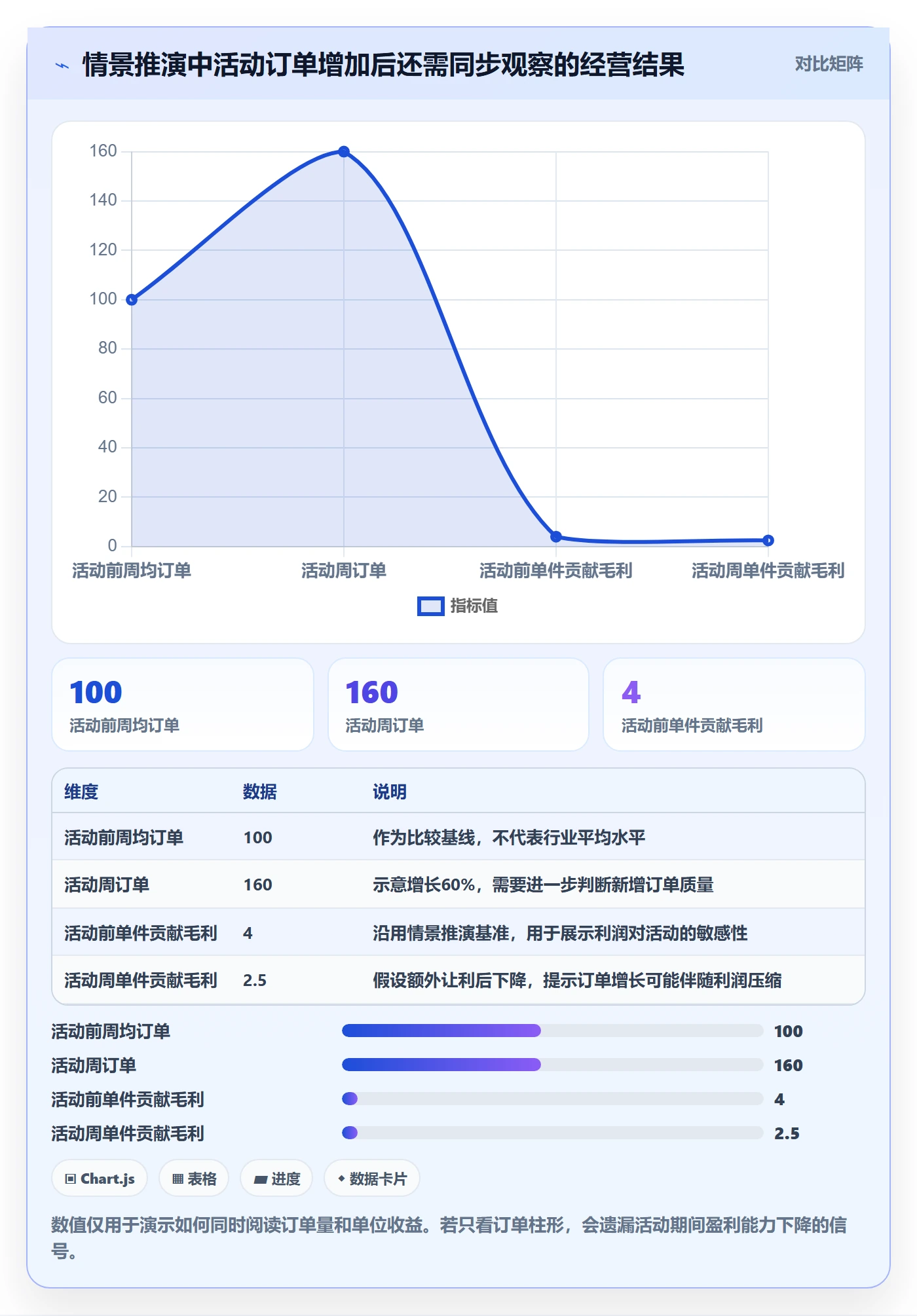Select table cell 活动前单件贡献毛利

(x=141, y=933)
